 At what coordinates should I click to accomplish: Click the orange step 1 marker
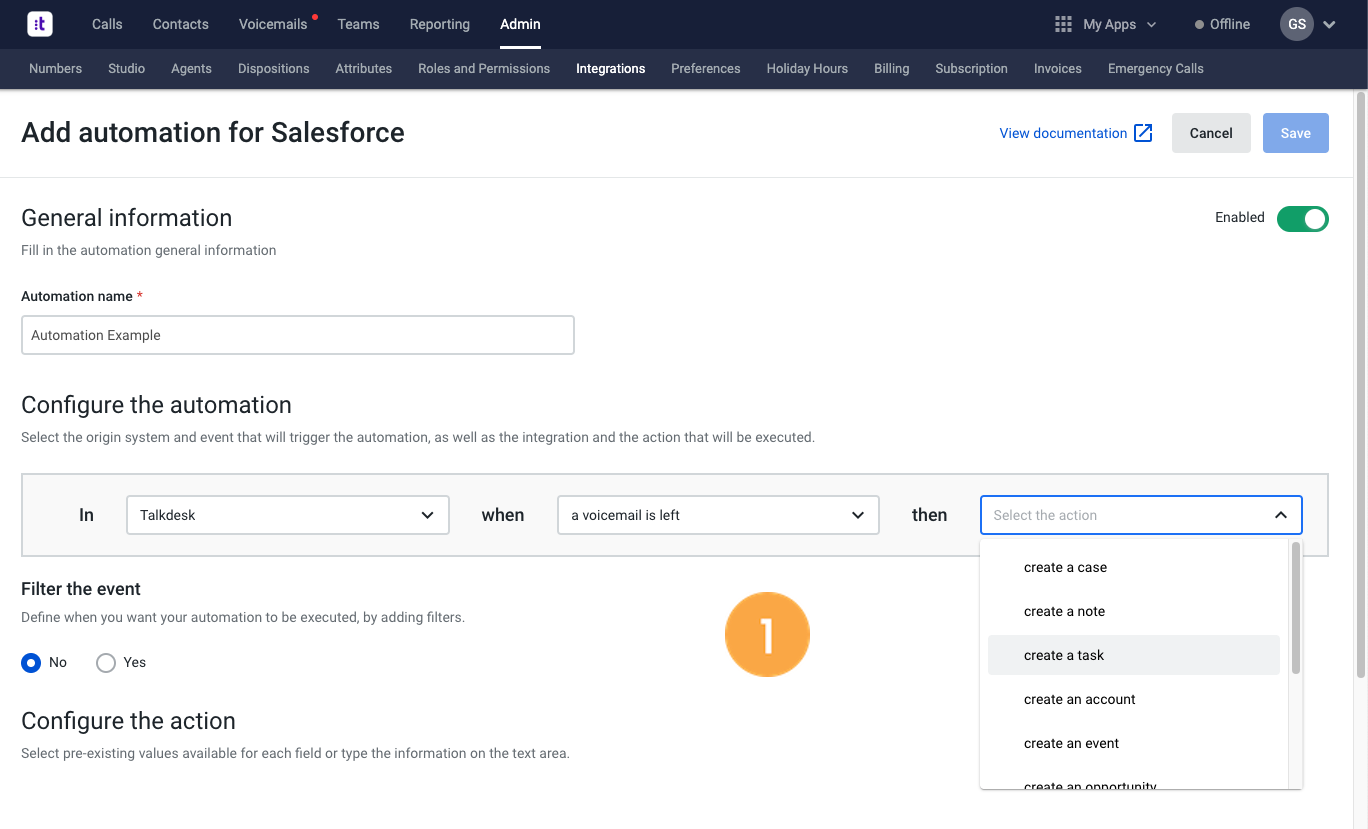(767, 635)
